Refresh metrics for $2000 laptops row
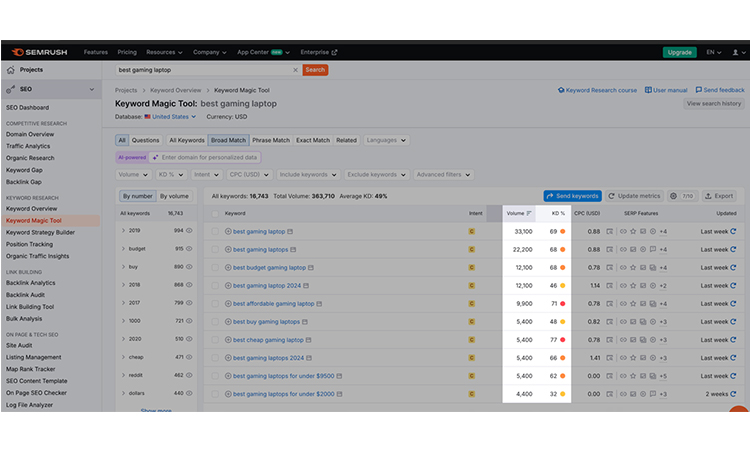This screenshot has height=450, width=750. pos(733,394)
